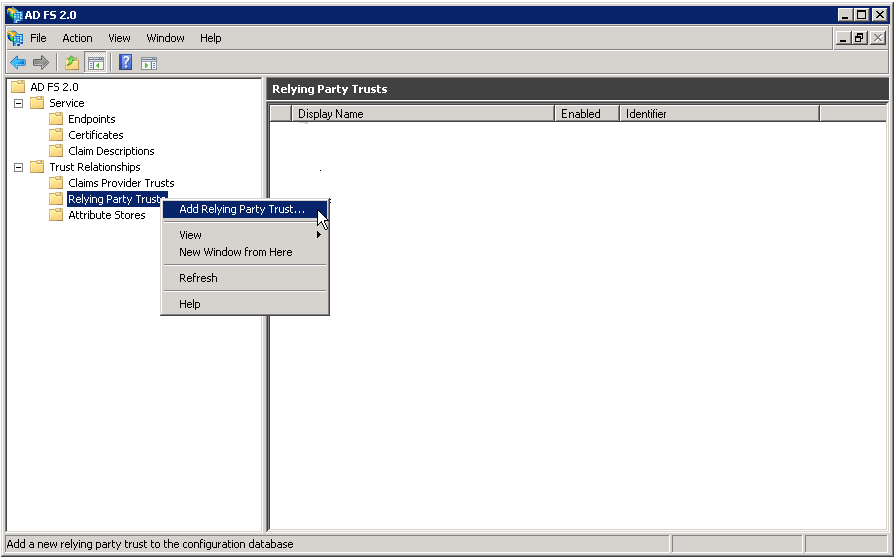Click the Trust Relationships folder icon

tap(37, 167)
